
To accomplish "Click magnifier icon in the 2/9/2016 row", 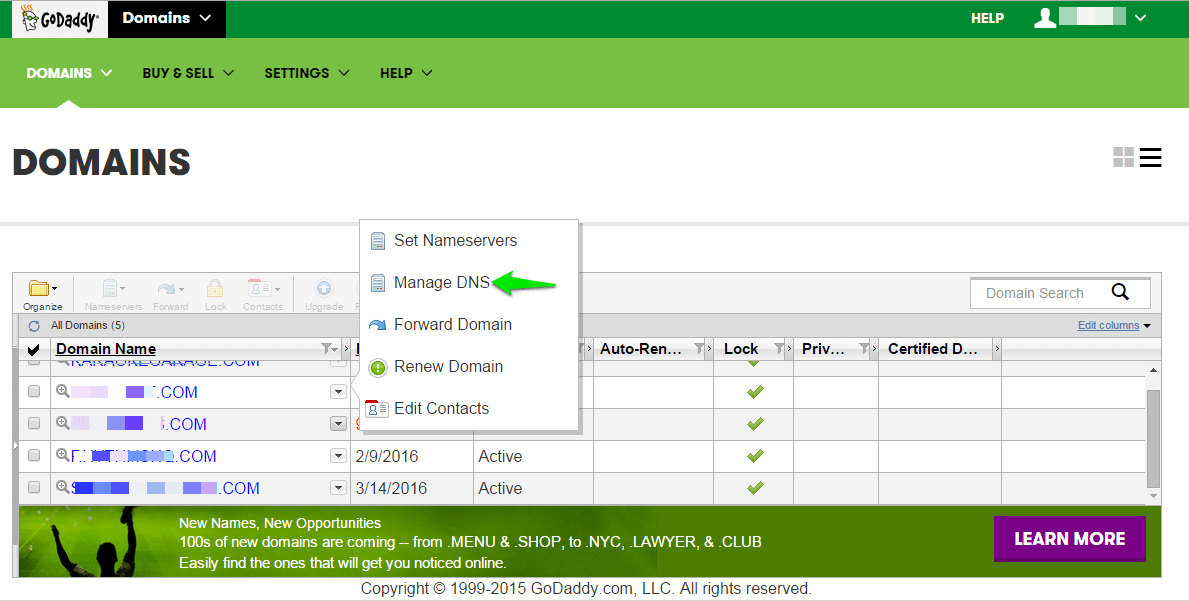I will click(63, 455).
